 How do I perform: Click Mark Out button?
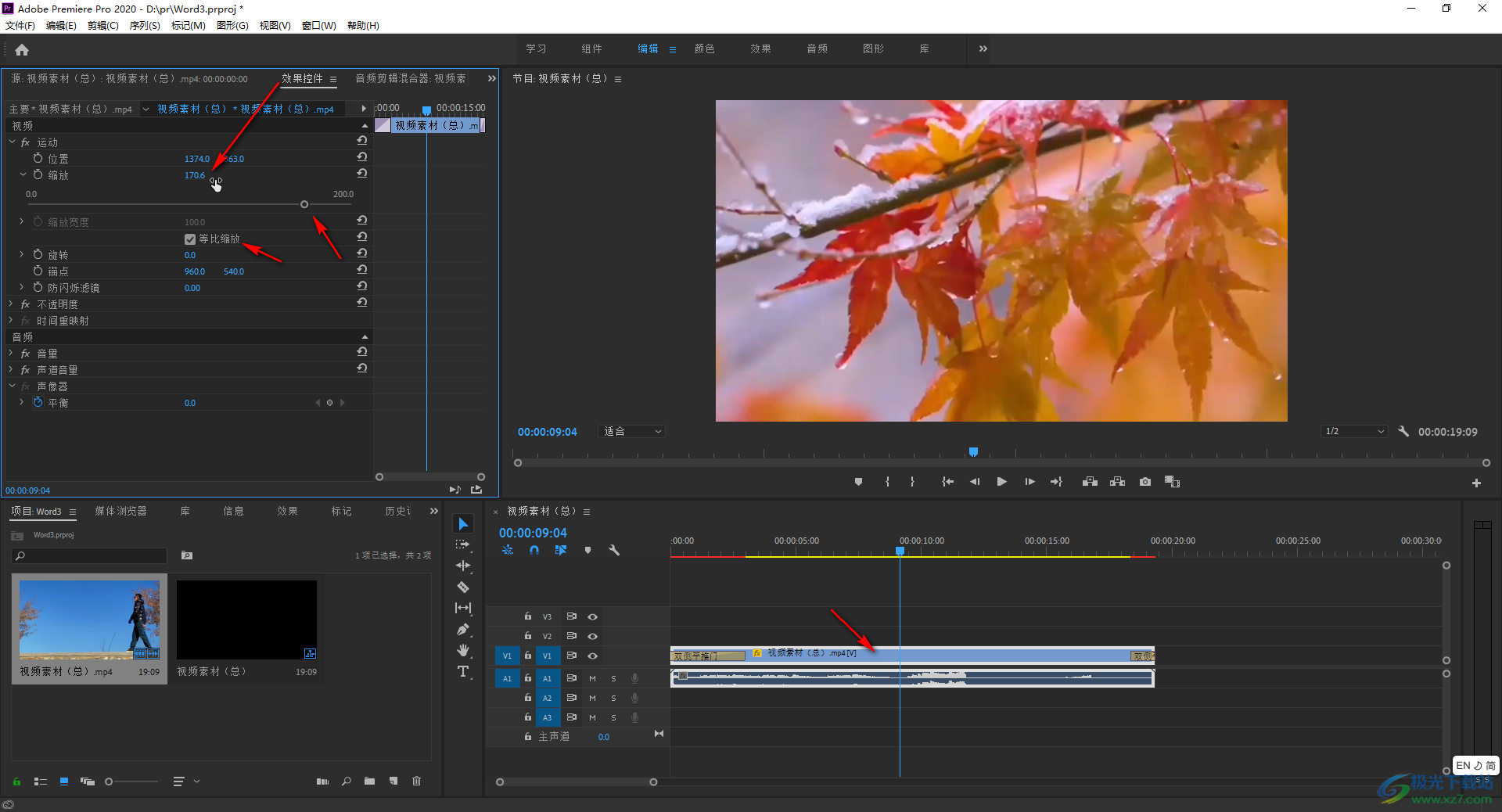point(912,482)
